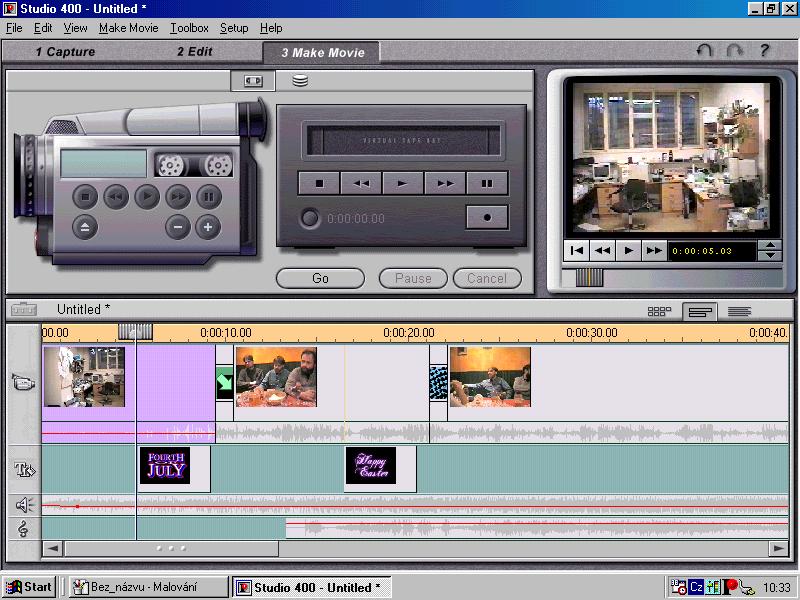The height and width of the screenshot is (600, 800).
Task: Open the Windows Start menu
Action: [x=29, y=587]
